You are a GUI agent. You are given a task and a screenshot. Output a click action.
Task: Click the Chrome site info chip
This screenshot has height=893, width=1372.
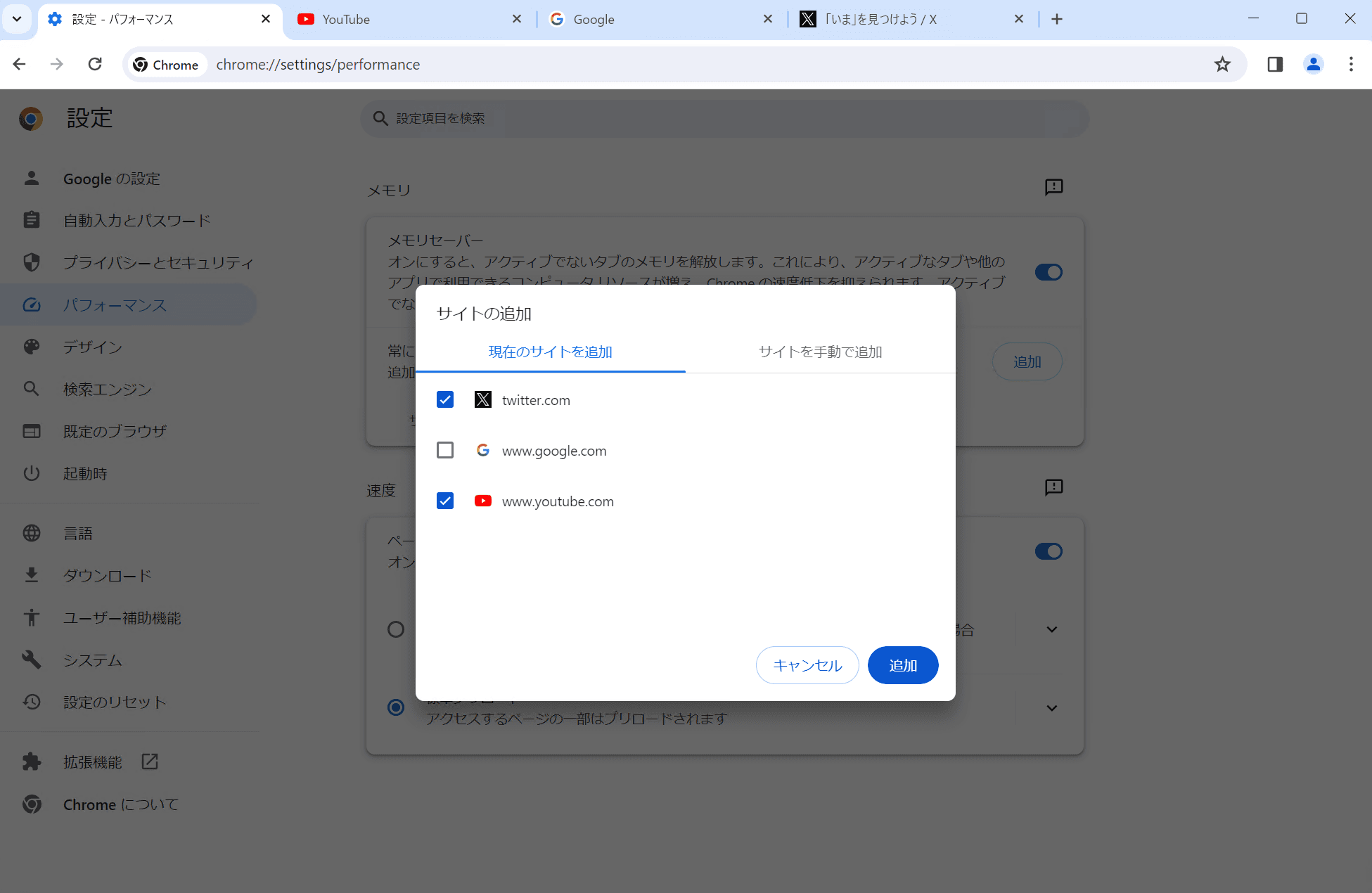[166, 65]
